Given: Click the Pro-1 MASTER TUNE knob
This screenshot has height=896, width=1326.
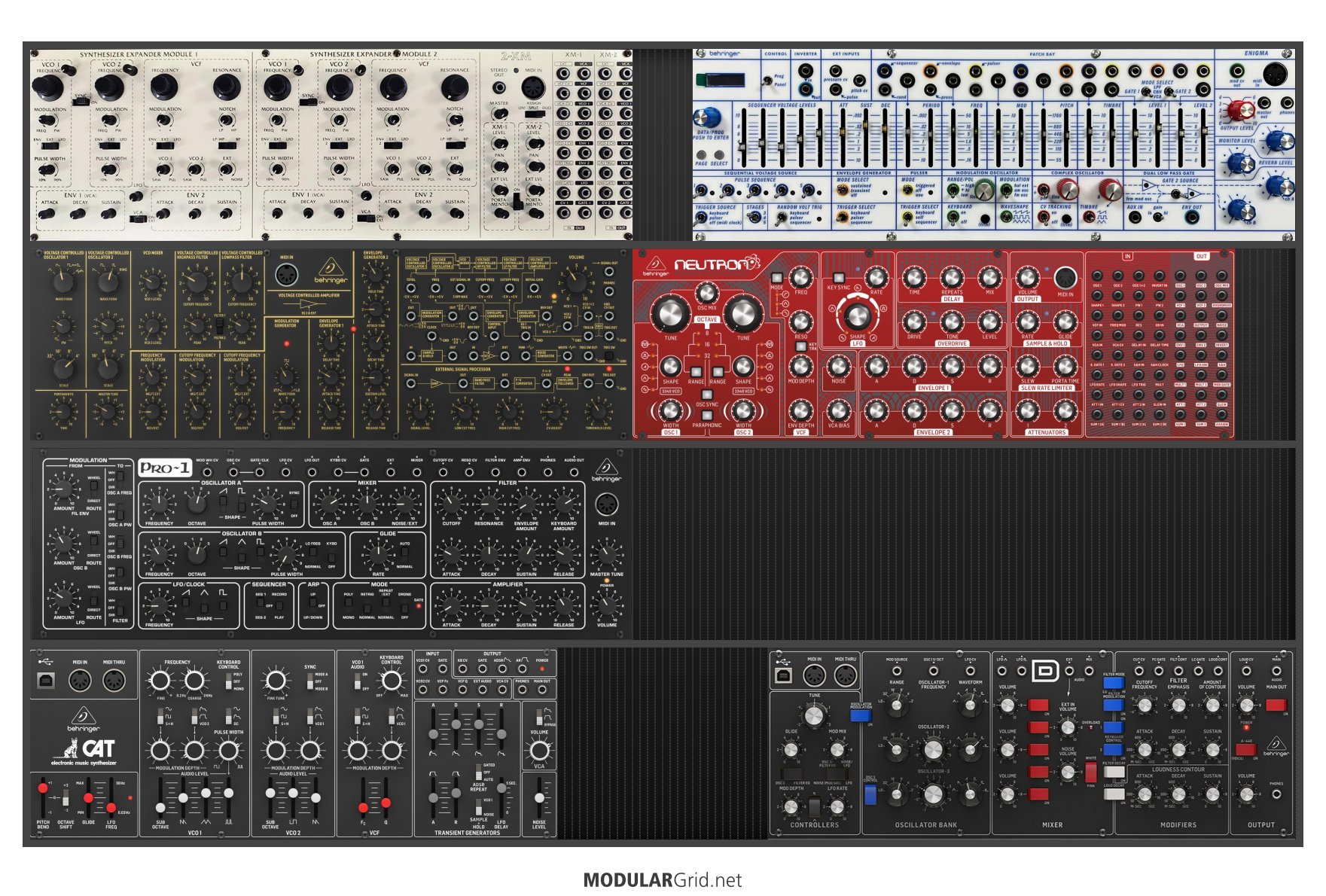Looking at the screenshot, I should click(607, 554).
